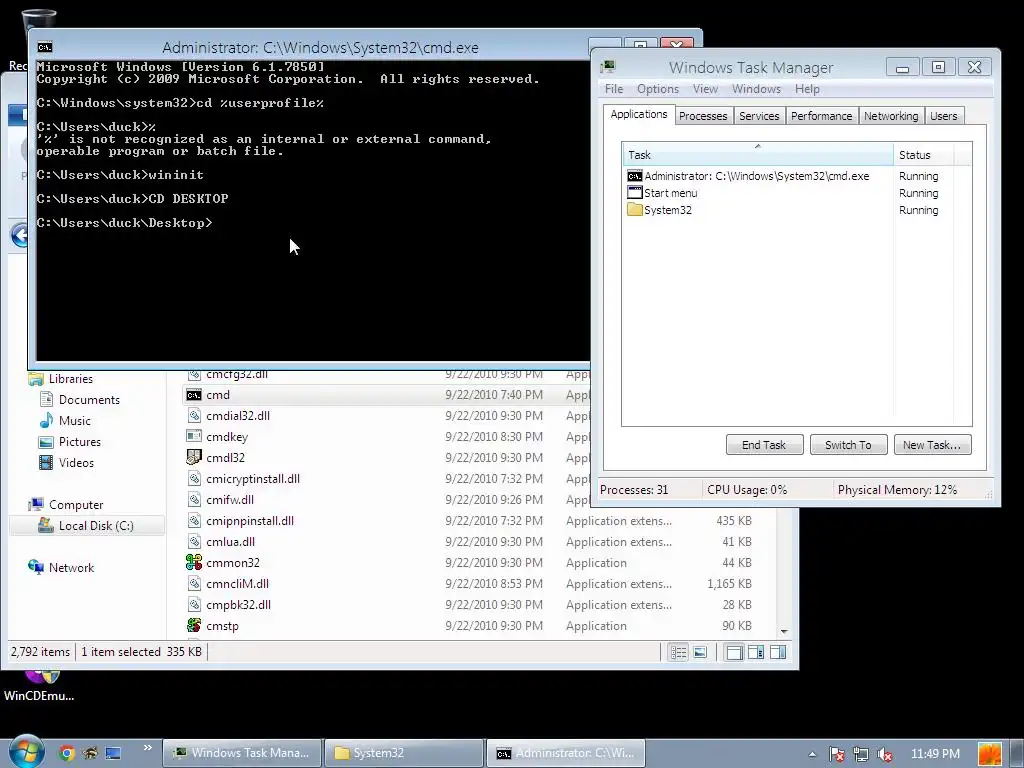The image size is (1024, 768).
Task: Toggle the Explorer navigation pane layout icon
Action: coord(734,652)
